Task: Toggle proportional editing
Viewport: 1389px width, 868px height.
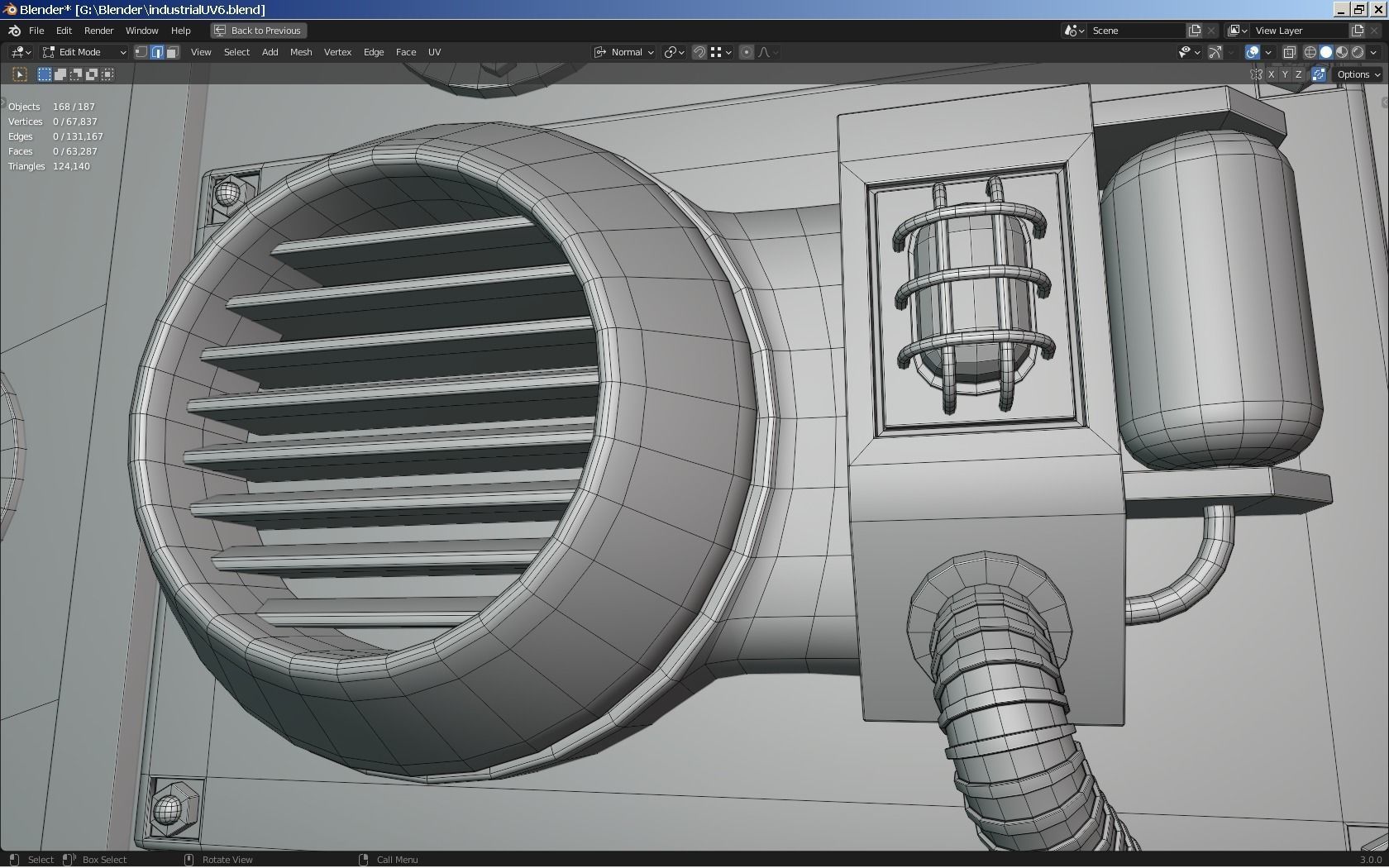Action: pyautogui.click(x=746, y=52)
